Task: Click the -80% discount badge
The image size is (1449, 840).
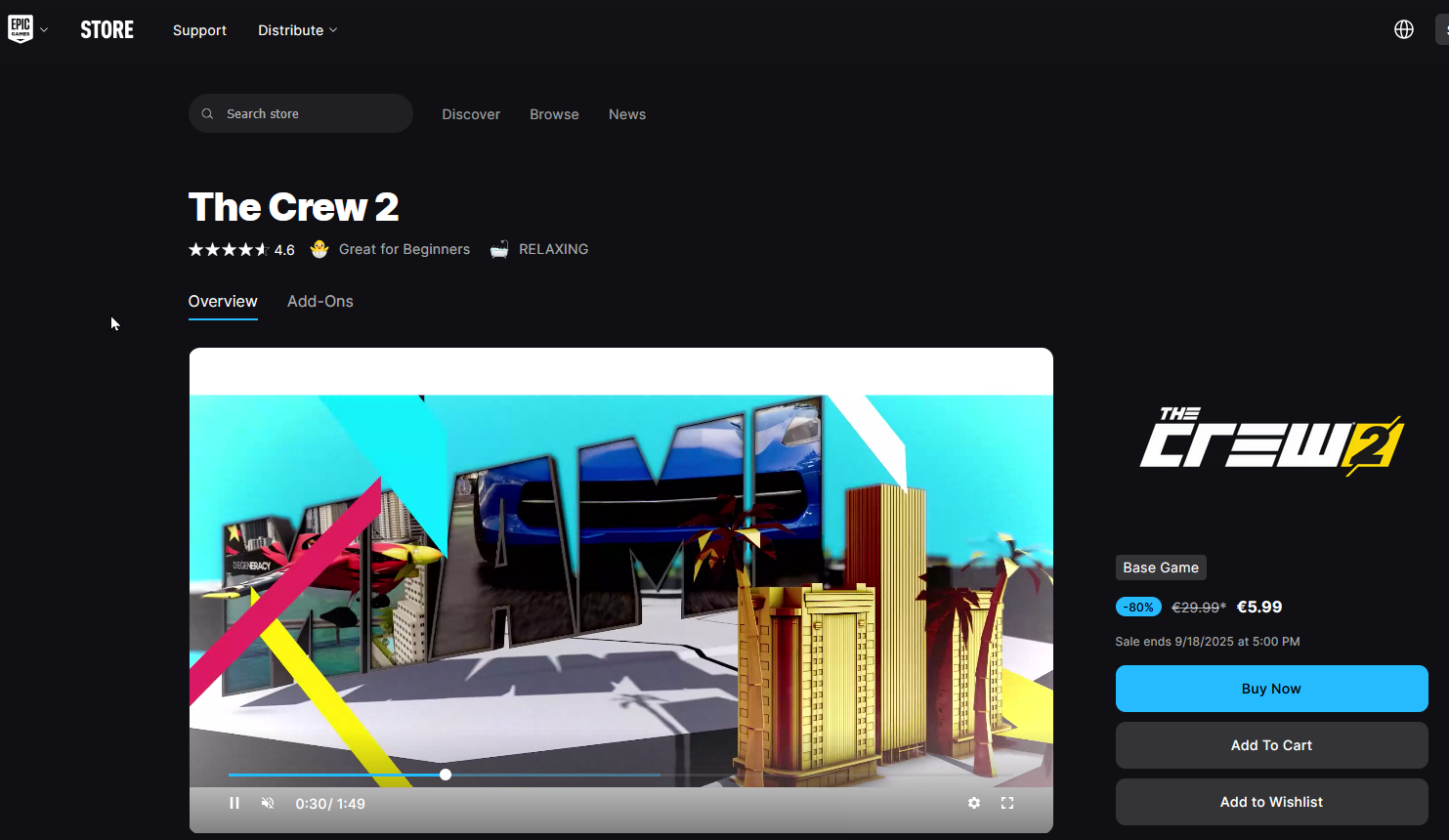Action: 1138,607
